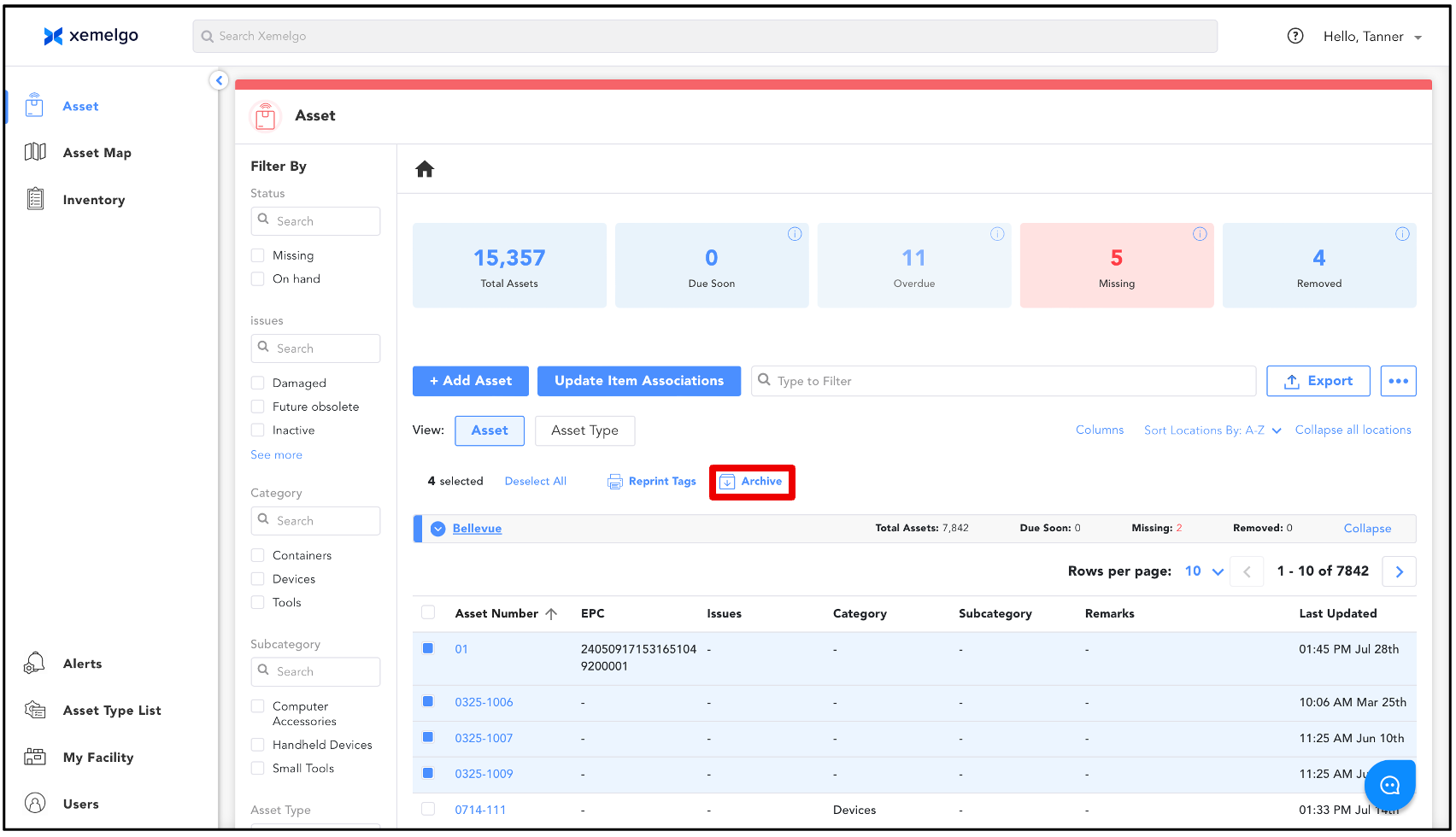Open Users in sidebar
1456x837 pixels.
click(x=62, y=804)
